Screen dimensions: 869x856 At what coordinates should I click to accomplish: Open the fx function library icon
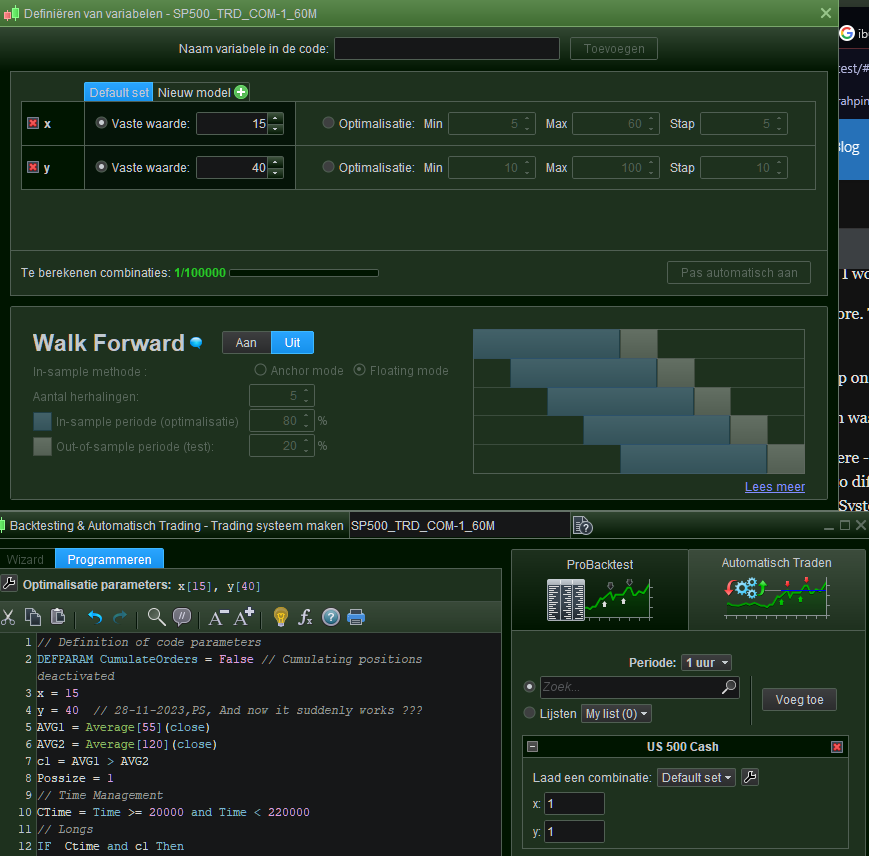pos(306,617)
